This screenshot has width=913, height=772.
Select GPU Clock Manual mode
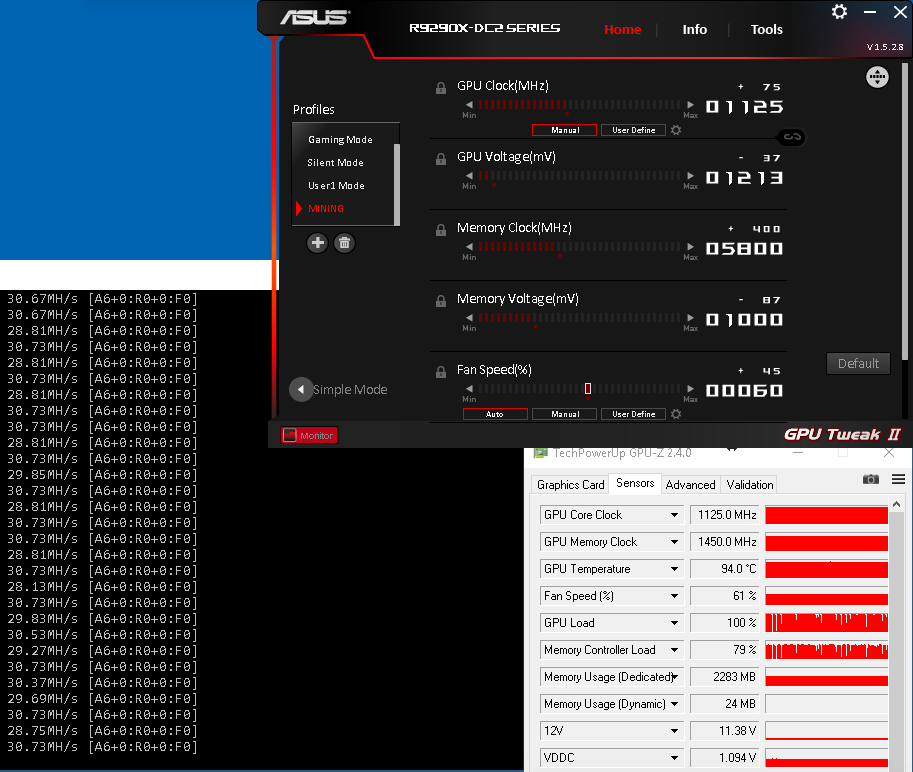pos(564,130)
